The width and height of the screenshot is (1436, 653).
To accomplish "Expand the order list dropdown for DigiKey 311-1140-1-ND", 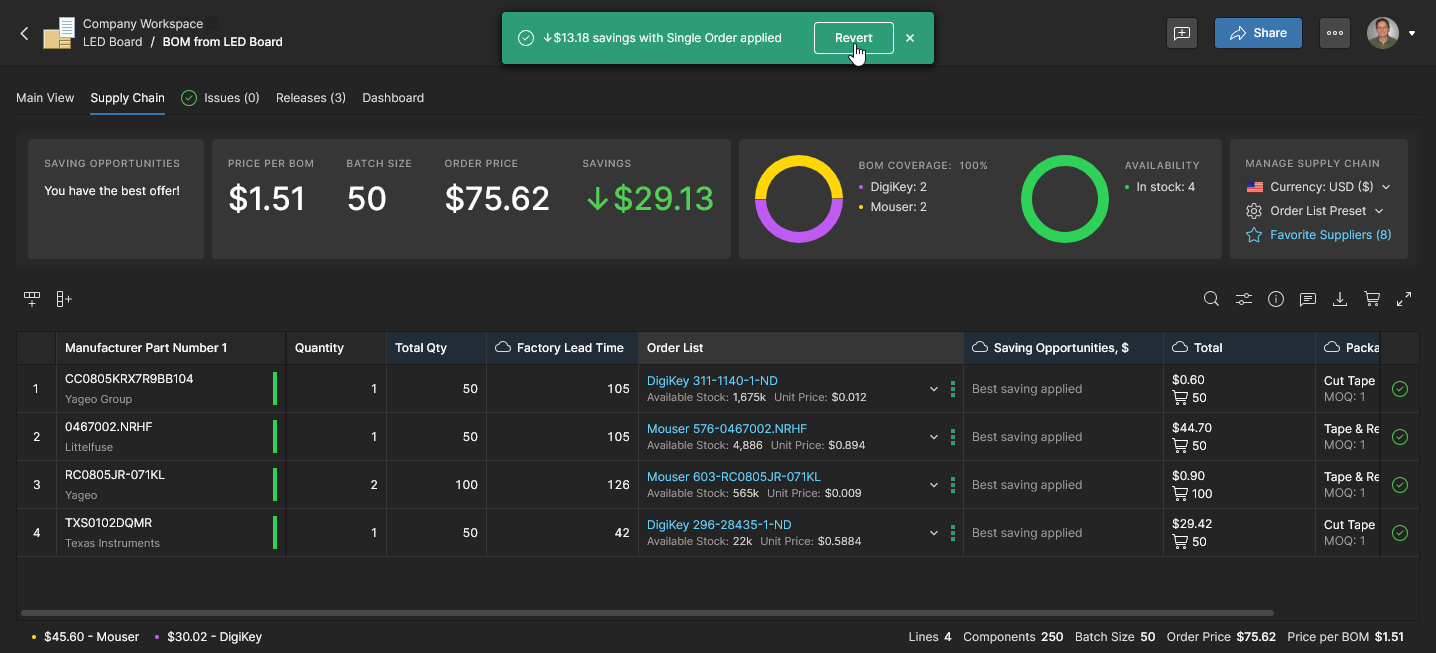I will tap(934, 389).
